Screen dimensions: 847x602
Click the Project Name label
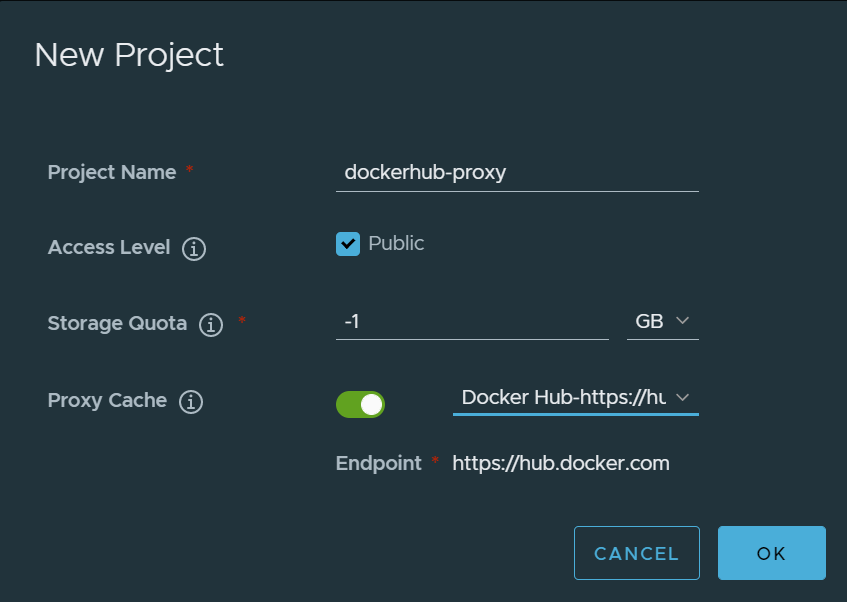coord(112,172)
